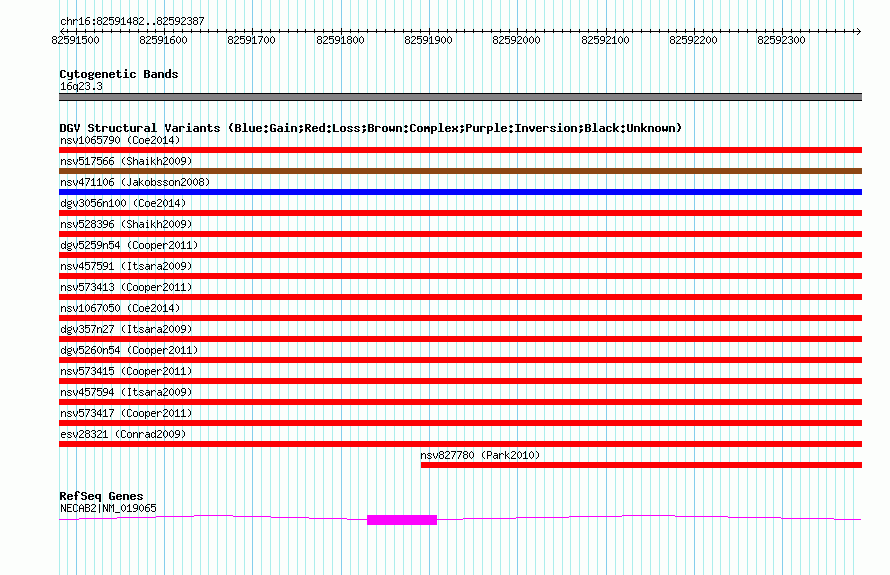Click the magenta NECAB2 exon block
Screen dimensions: 890x575
tap(402, 520)
